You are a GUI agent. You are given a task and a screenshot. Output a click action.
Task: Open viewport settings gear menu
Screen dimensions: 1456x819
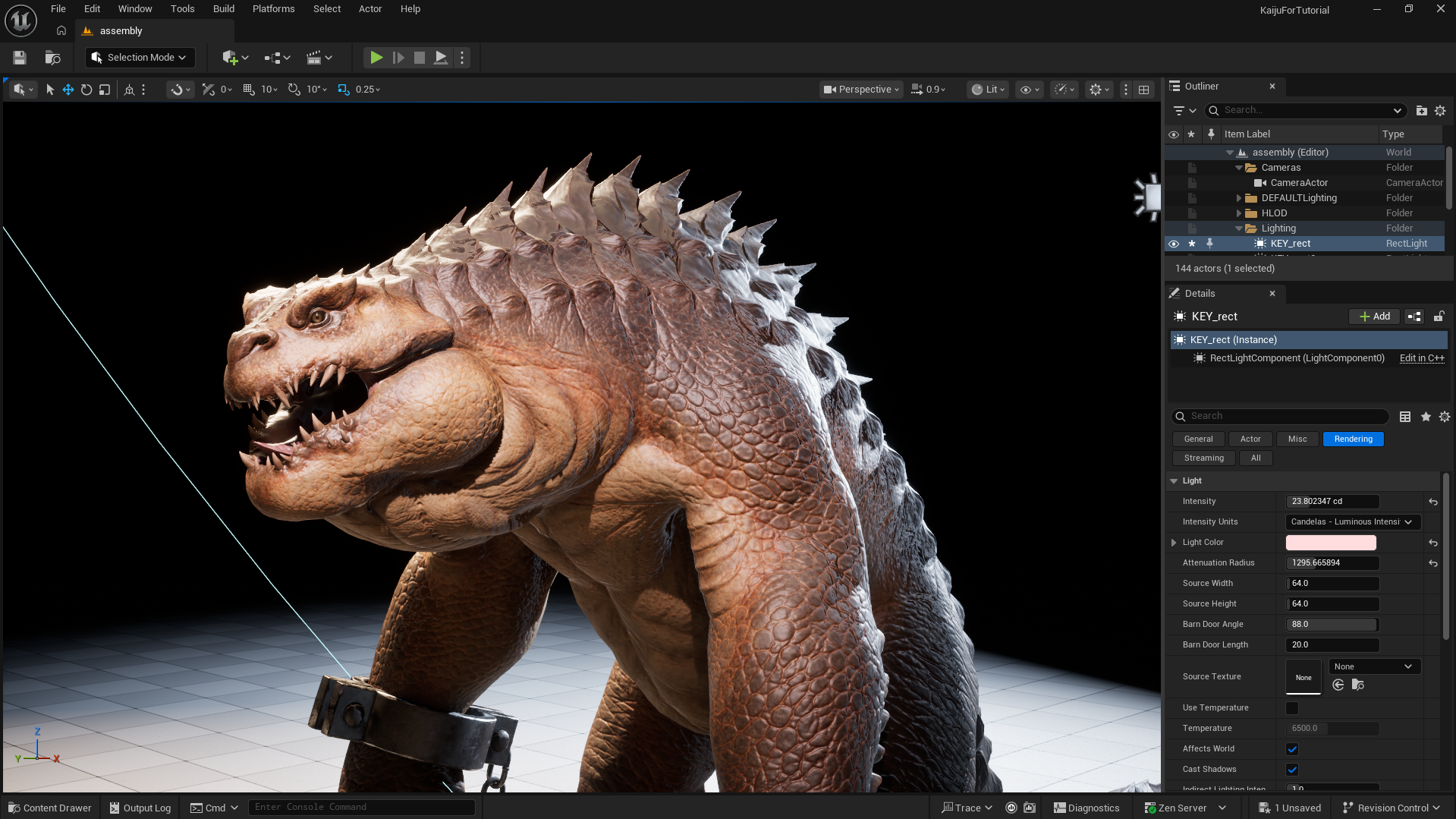[1099, 90]
